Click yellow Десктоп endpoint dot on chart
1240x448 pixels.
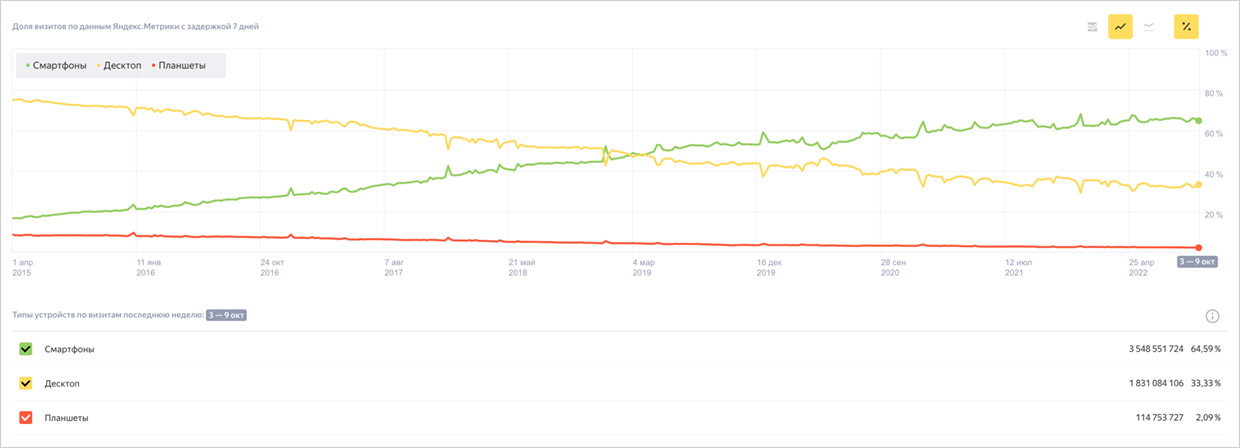(x=1199, y=184)
